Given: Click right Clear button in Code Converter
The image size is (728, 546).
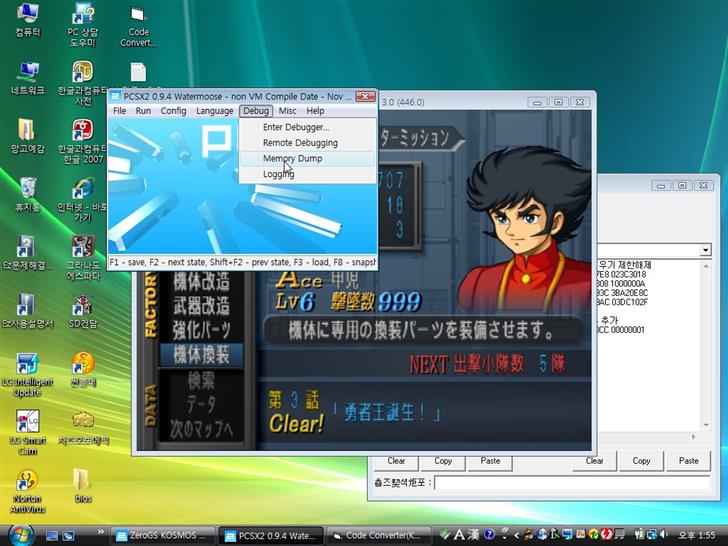Looking at the screenshot, I should click(594, 461).
